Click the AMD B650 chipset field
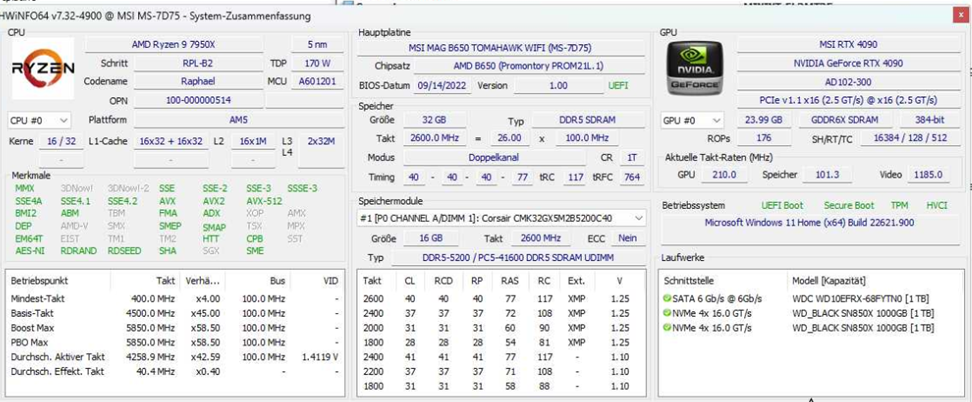The image size is (972, 402). (x=529, y=66)
